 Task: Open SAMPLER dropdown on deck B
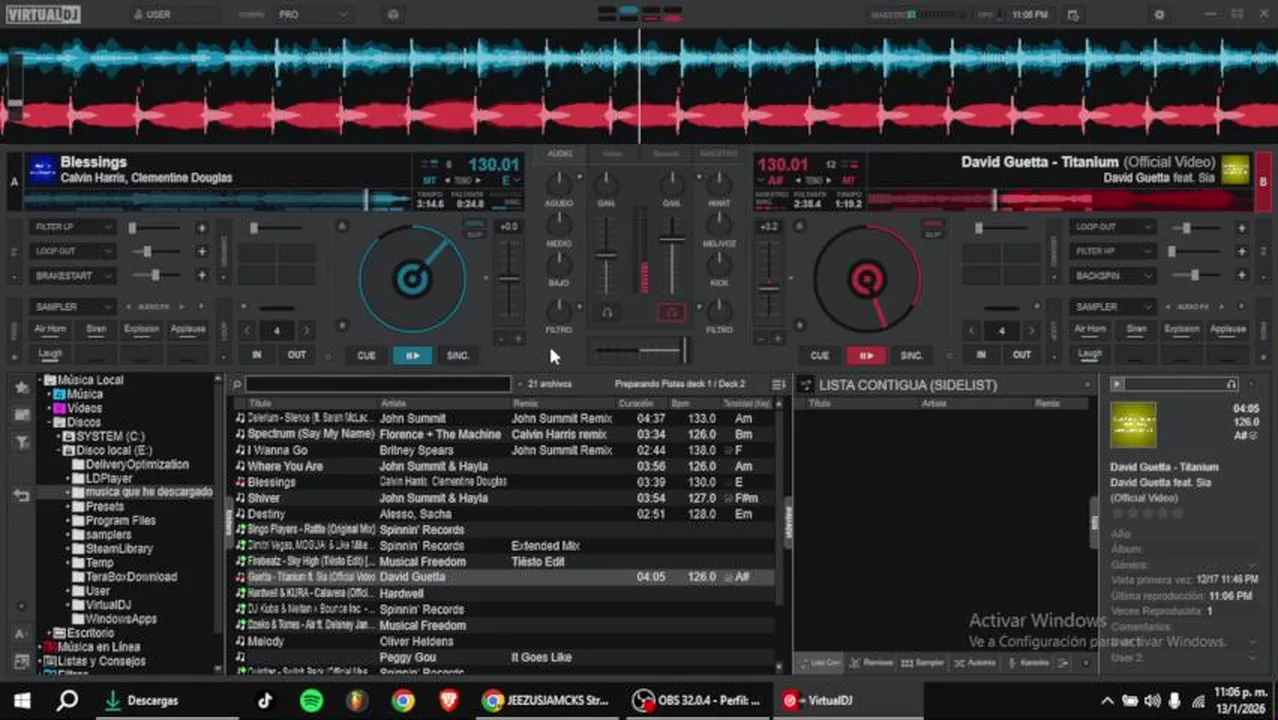pyautogui.click(x=1112, y=307)
